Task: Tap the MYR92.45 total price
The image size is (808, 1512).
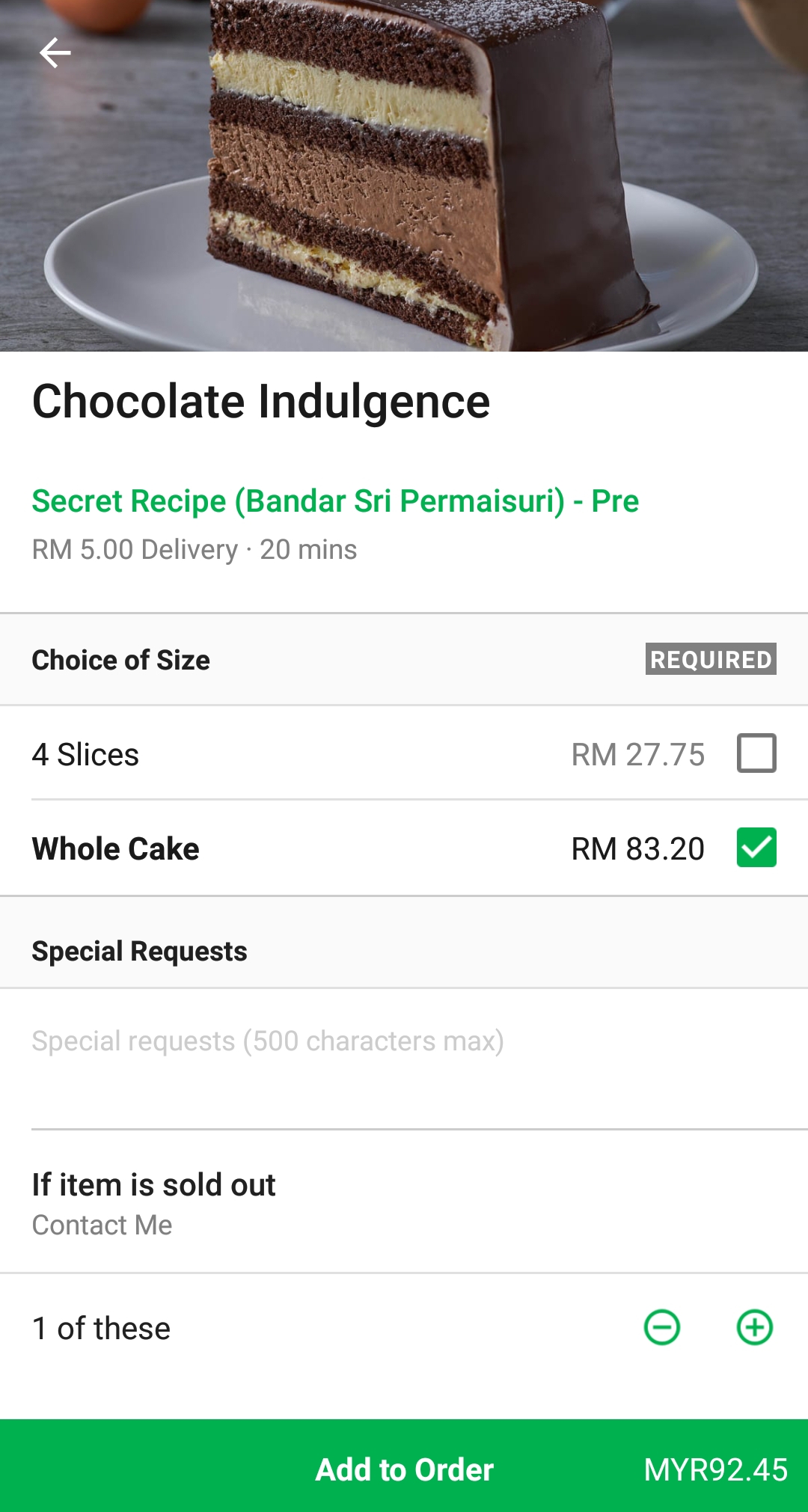Action: point(715,1470)
